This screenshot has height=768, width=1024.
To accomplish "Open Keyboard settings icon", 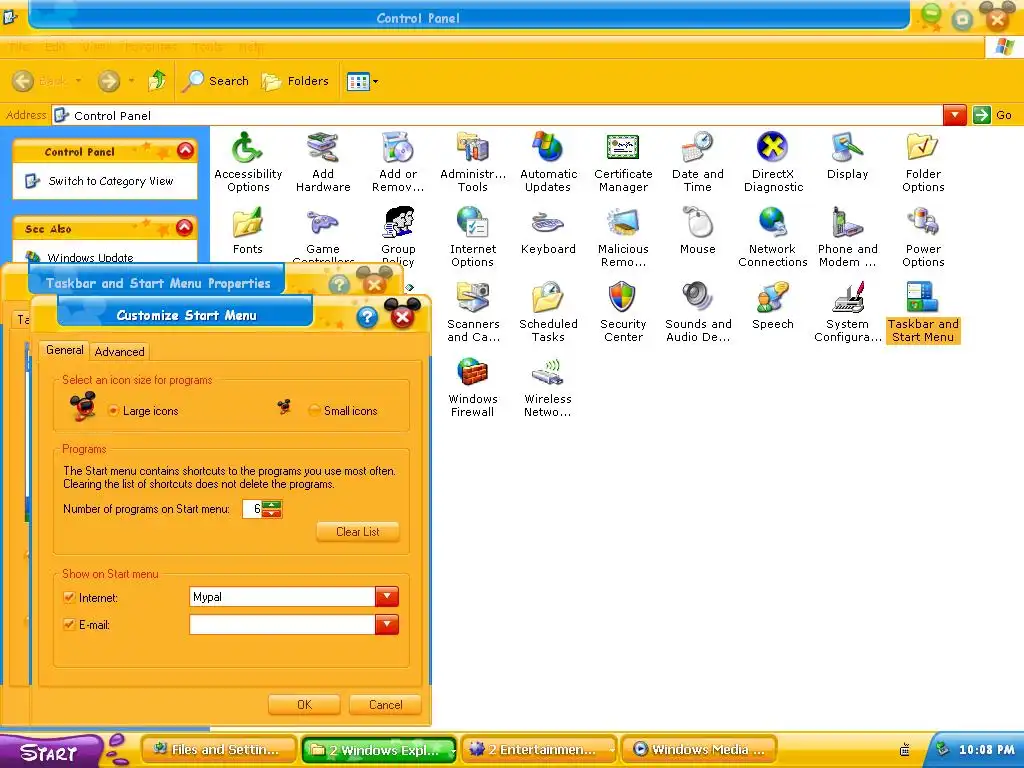I will (x=548, y=231).
